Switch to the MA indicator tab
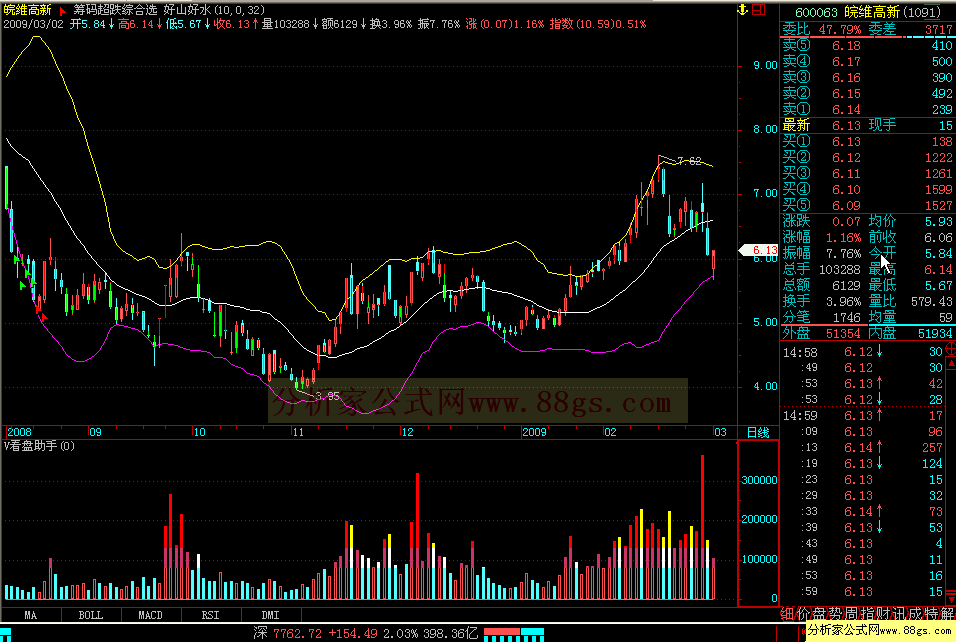The height and width of the screenshot is (642, 956). [30, 615]
